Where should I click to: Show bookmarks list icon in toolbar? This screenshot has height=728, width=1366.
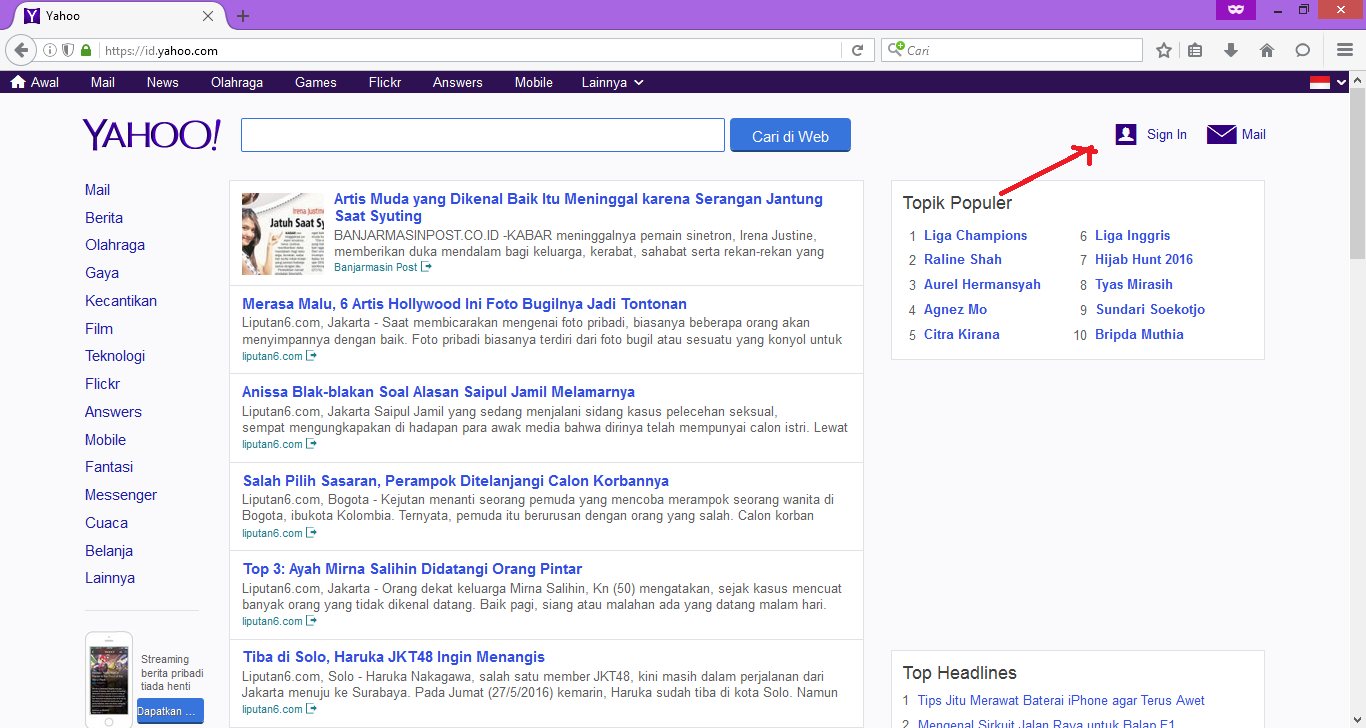[x=1196, y=50]
